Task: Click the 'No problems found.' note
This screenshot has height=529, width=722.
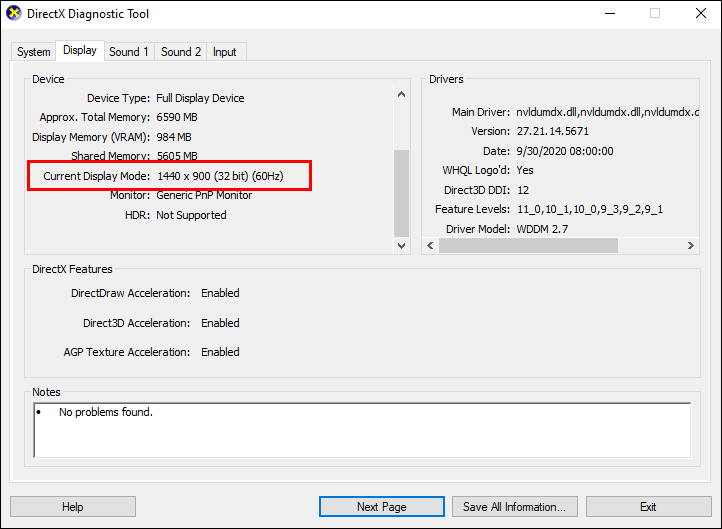Action: pyautogui.click(x=105, y=412)
